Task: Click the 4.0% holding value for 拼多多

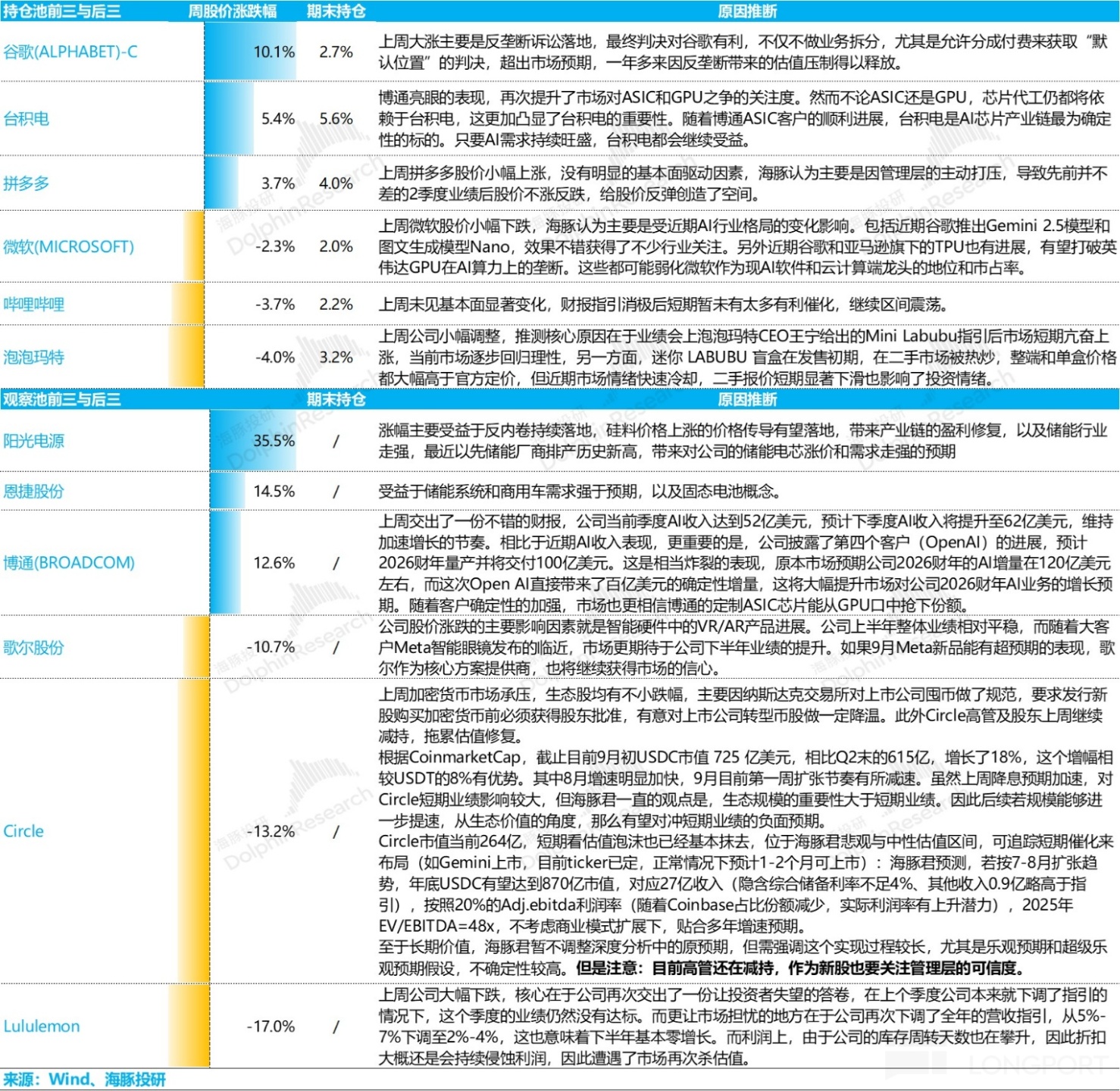Action: (x=336, y=183)
